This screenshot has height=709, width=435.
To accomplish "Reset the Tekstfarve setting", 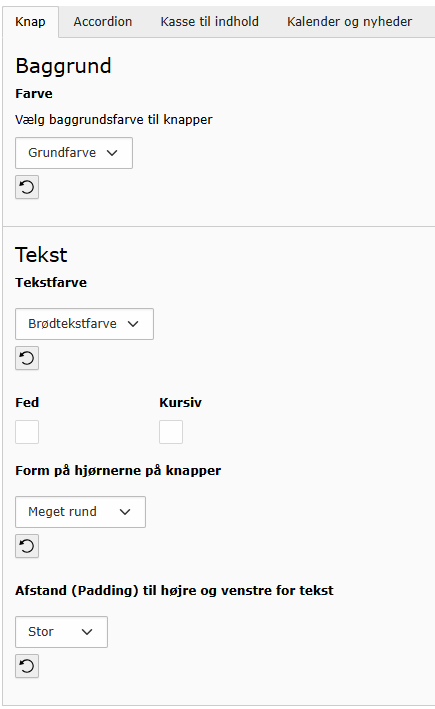I will tap(27, 358).
